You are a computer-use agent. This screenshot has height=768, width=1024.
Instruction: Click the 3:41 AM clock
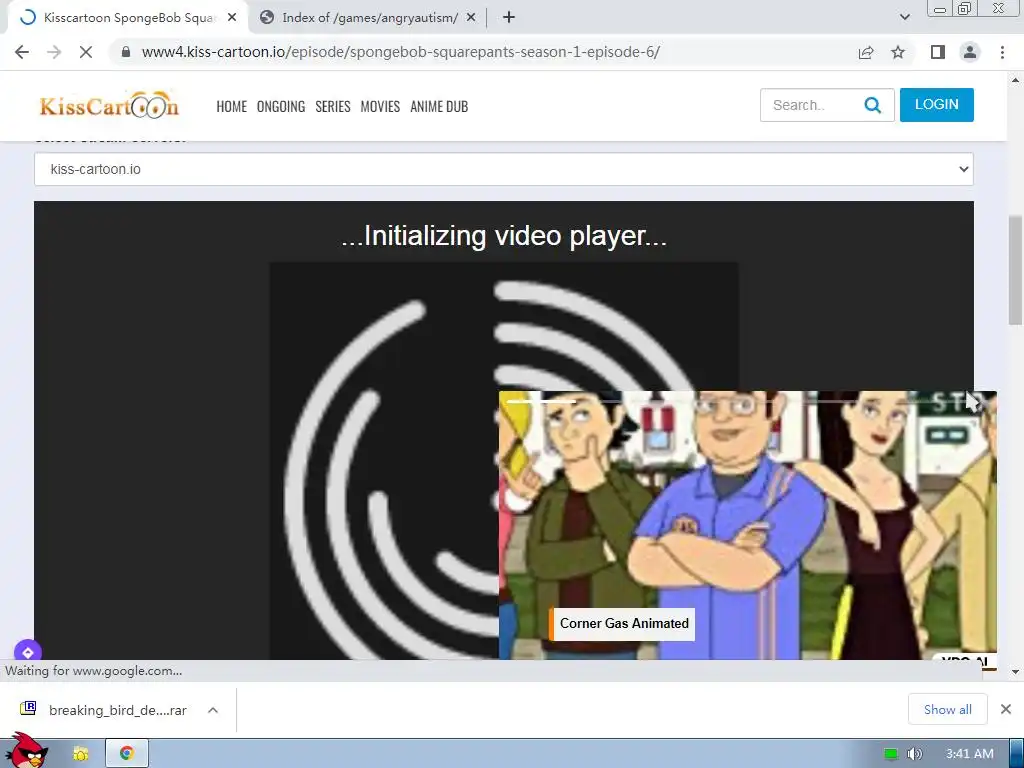[x=970, y=754]
